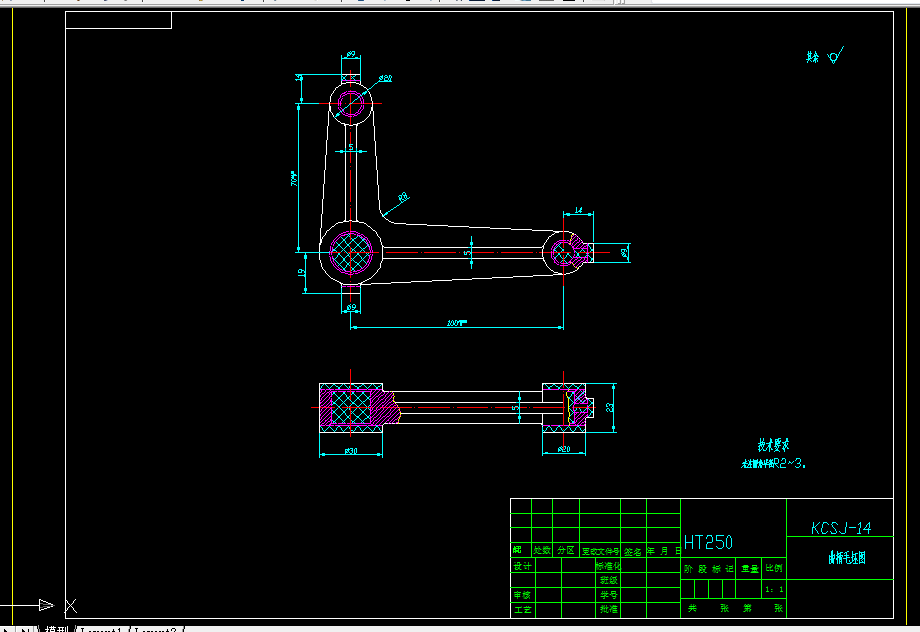The height and width of the screenshot is (632, 920).
Task: Click the 比例 title block cell
Action: pyautogui.click(x=774, y=568)
